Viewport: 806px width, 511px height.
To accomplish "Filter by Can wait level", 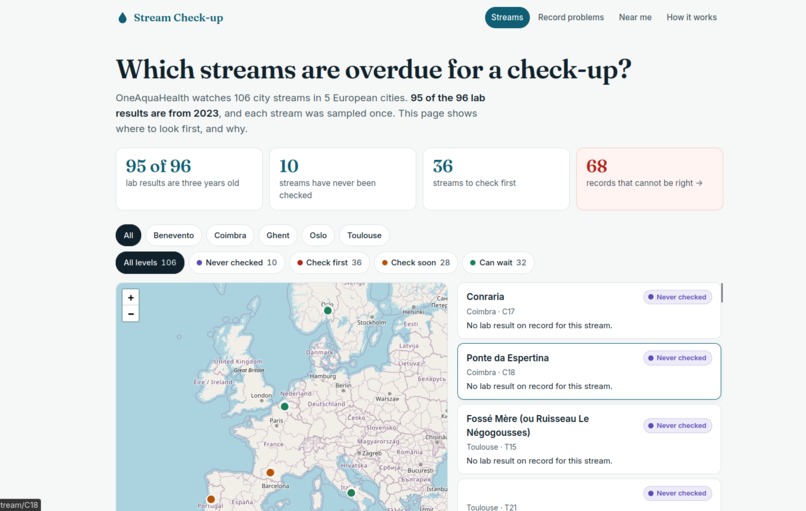I will coord(498,263).
